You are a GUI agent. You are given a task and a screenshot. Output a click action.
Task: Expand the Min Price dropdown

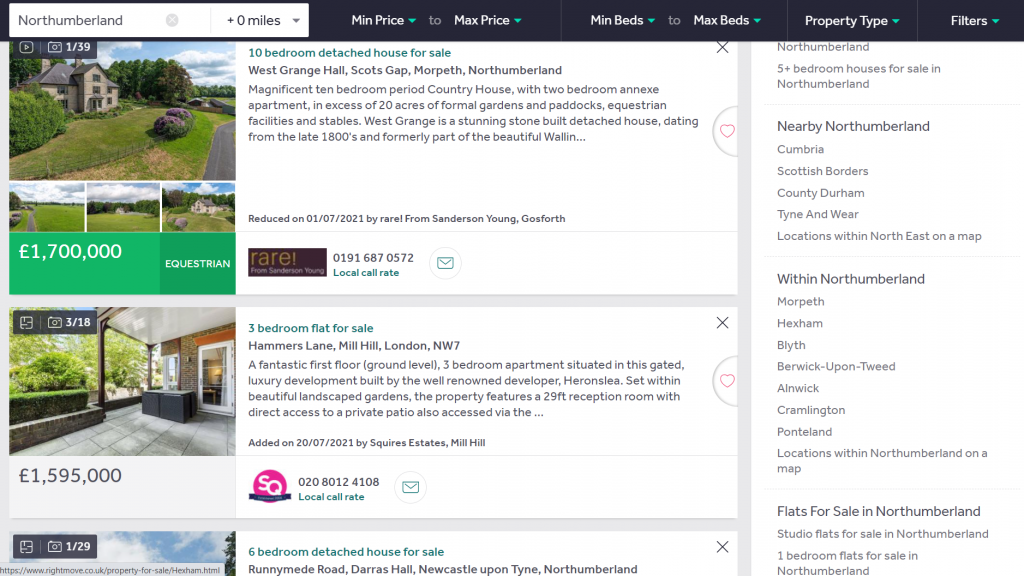click(384, 20)
